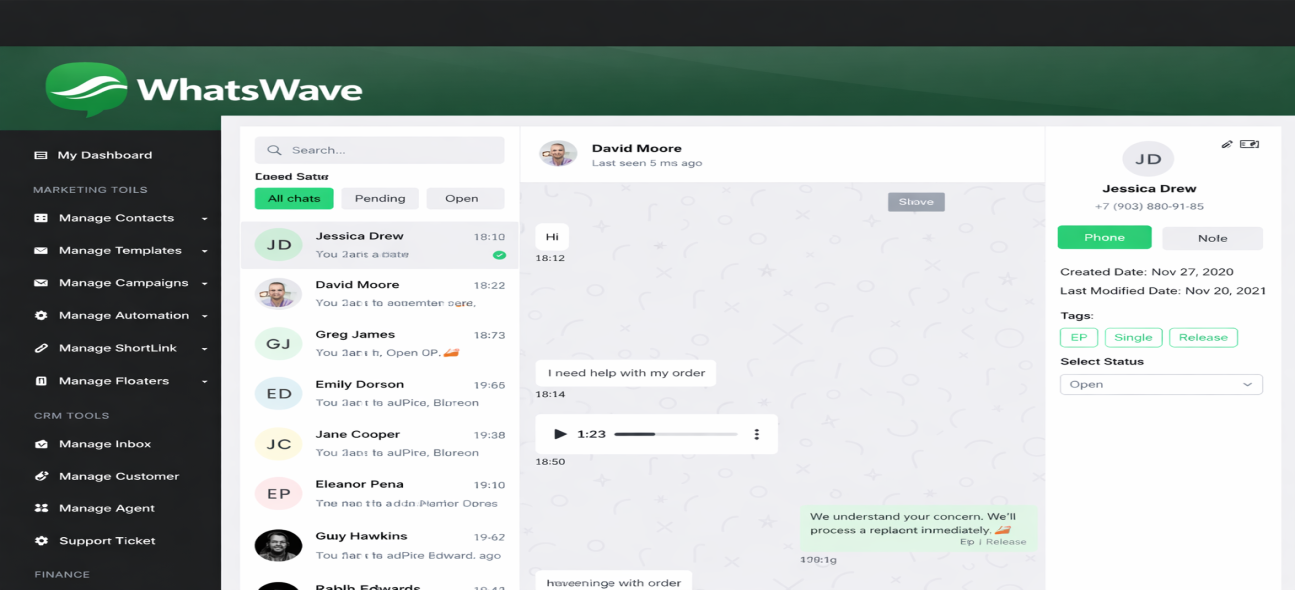Click the card icon beside the edit pencil

click(x=1249, y=144)
